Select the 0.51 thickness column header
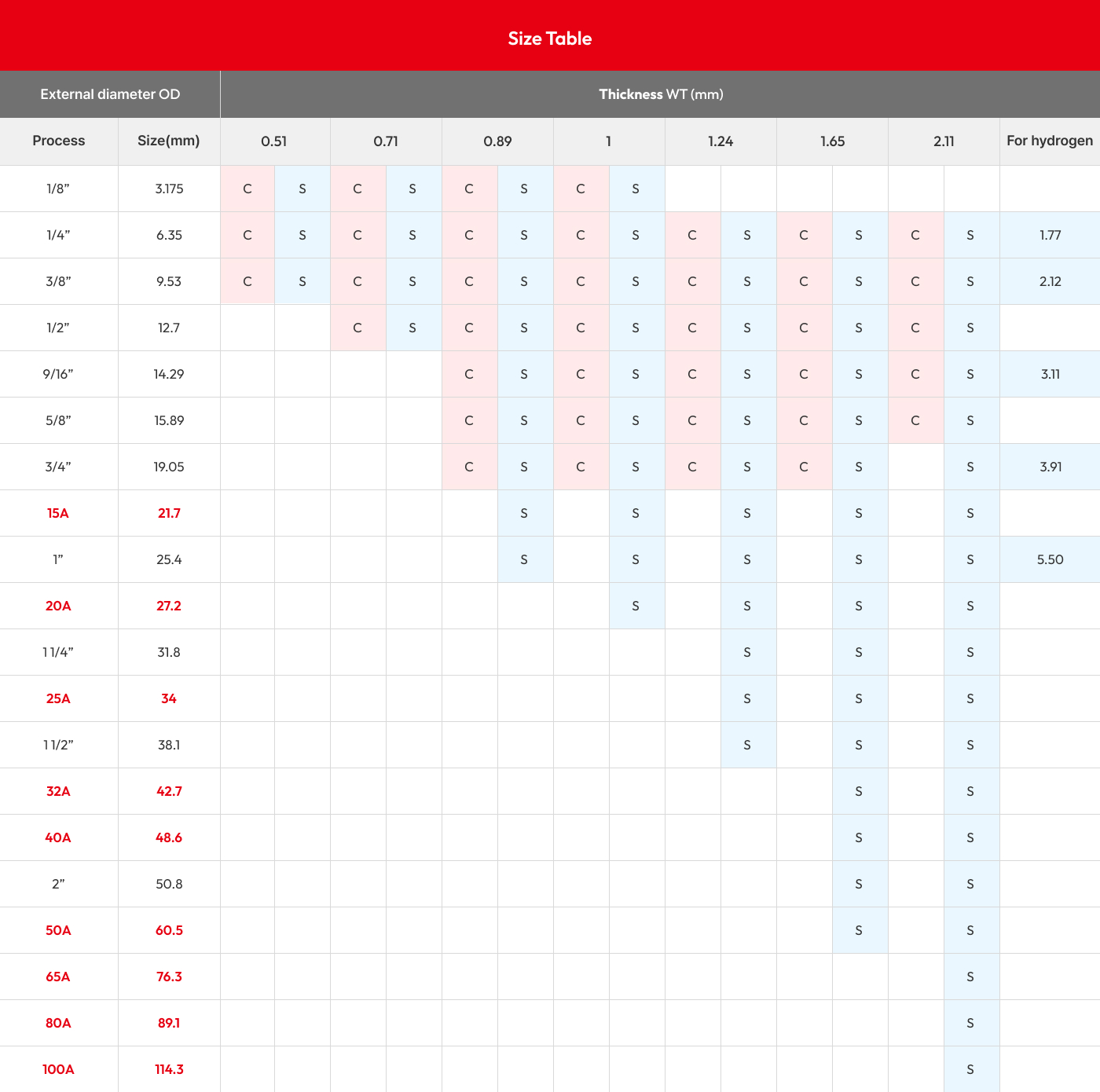This screenshot has height=1092, width=1100. pyautogui.click(x=274, y=141)
